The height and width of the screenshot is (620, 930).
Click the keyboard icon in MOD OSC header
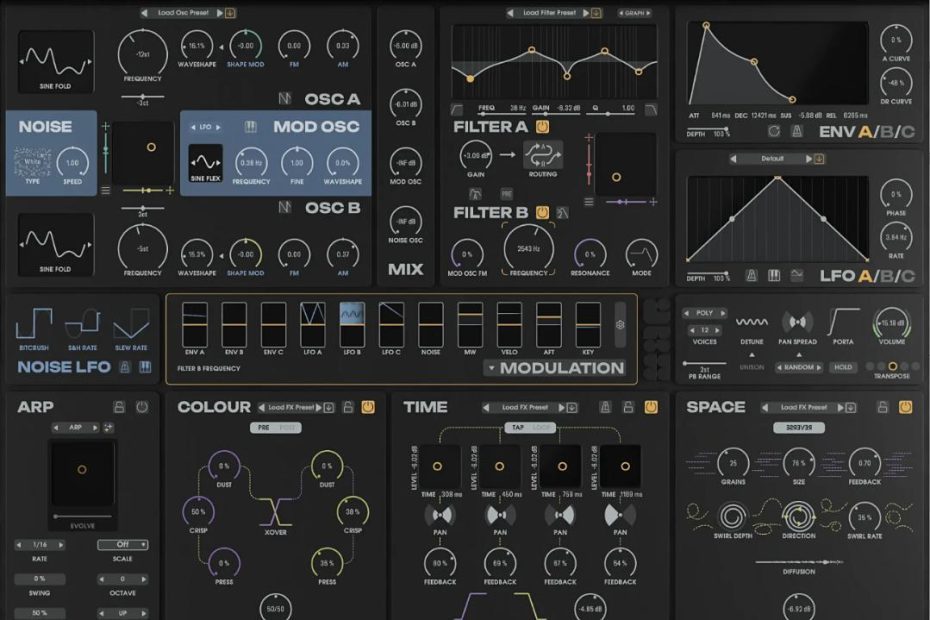pos(251,127)
